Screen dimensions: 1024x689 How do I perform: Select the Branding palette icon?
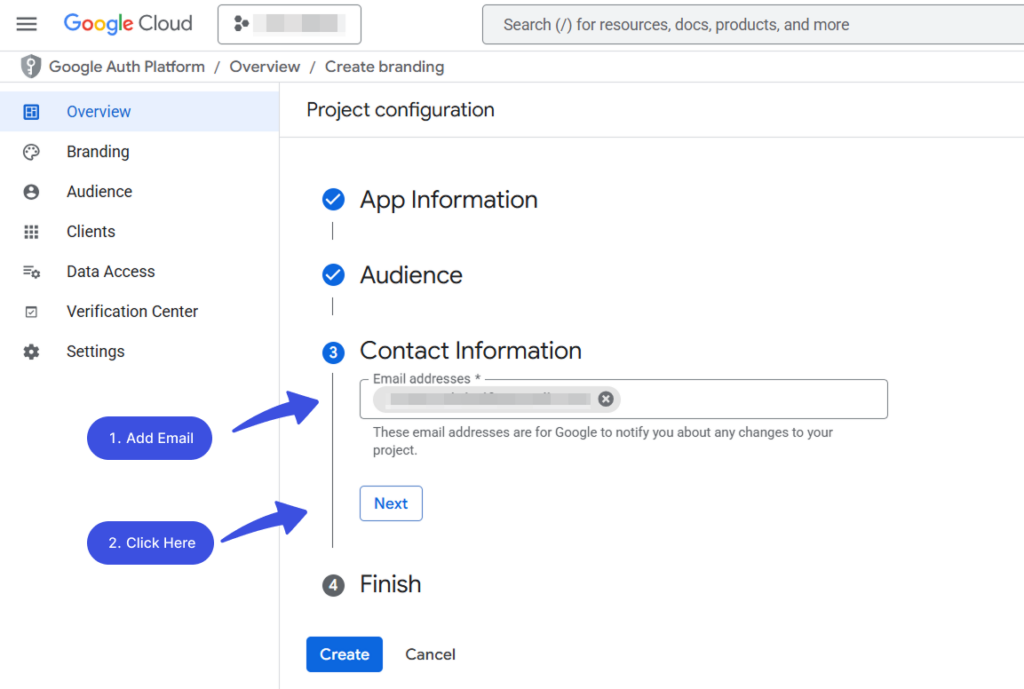tap(31, 151)
